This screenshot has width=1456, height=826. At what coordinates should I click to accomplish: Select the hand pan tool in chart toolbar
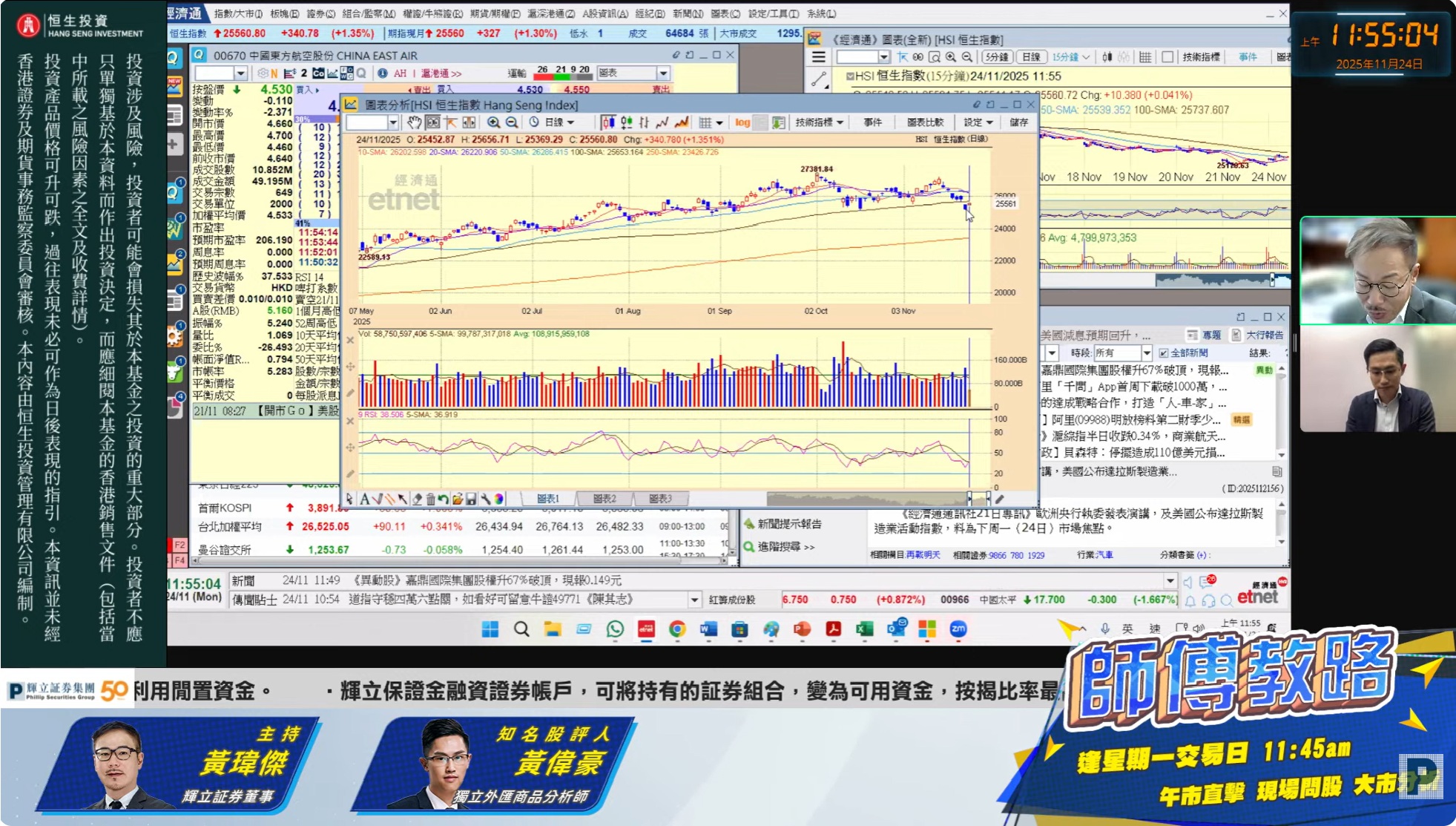[414, 122]
